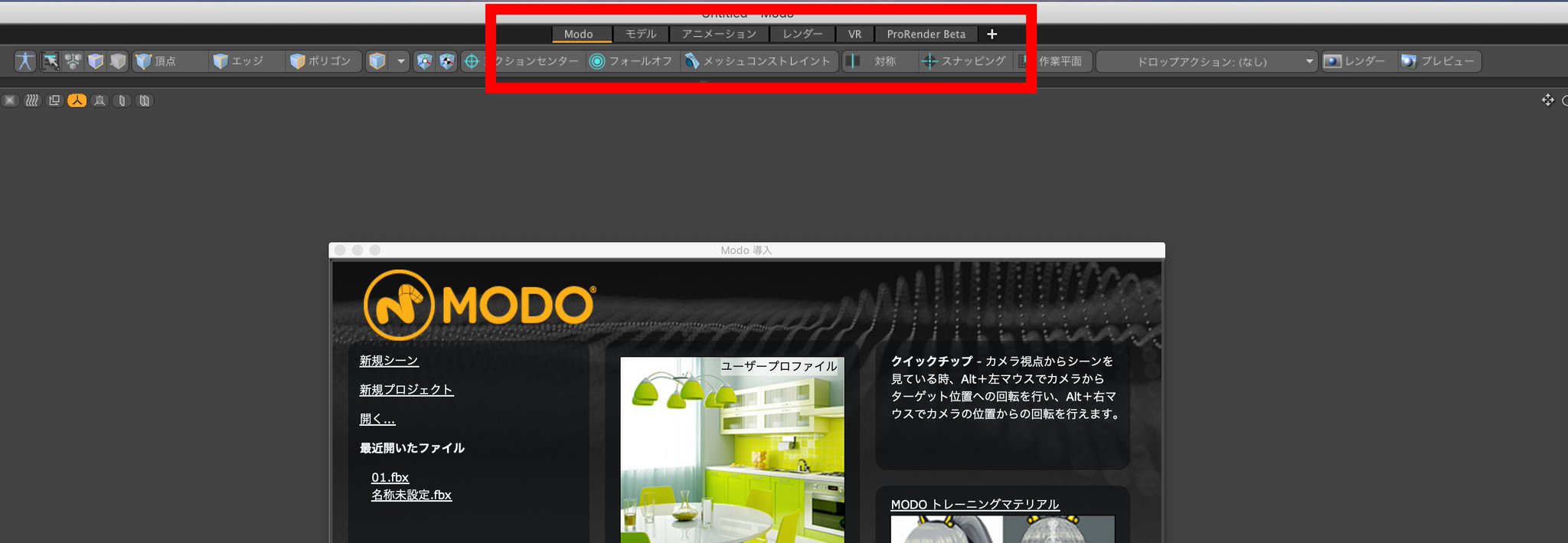Click the wavy lines icon in viewport toolbar

coord(32,100)
